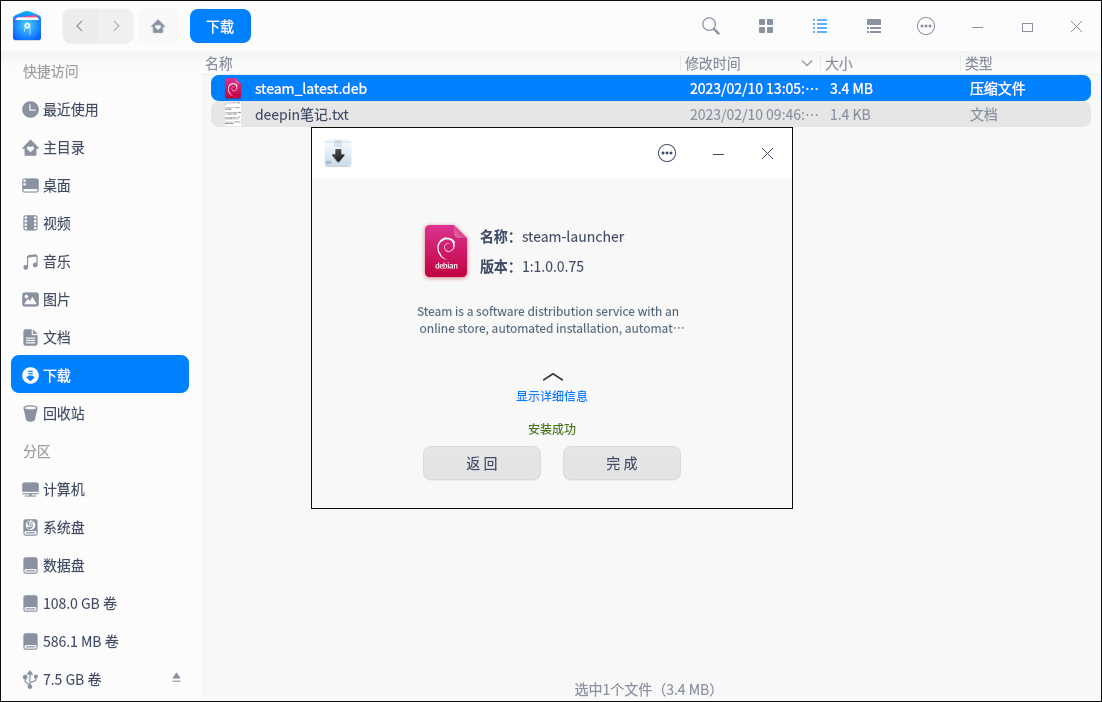
Task: Click the steam_latest.deb debian file icon
Action: tap(233, 89)
